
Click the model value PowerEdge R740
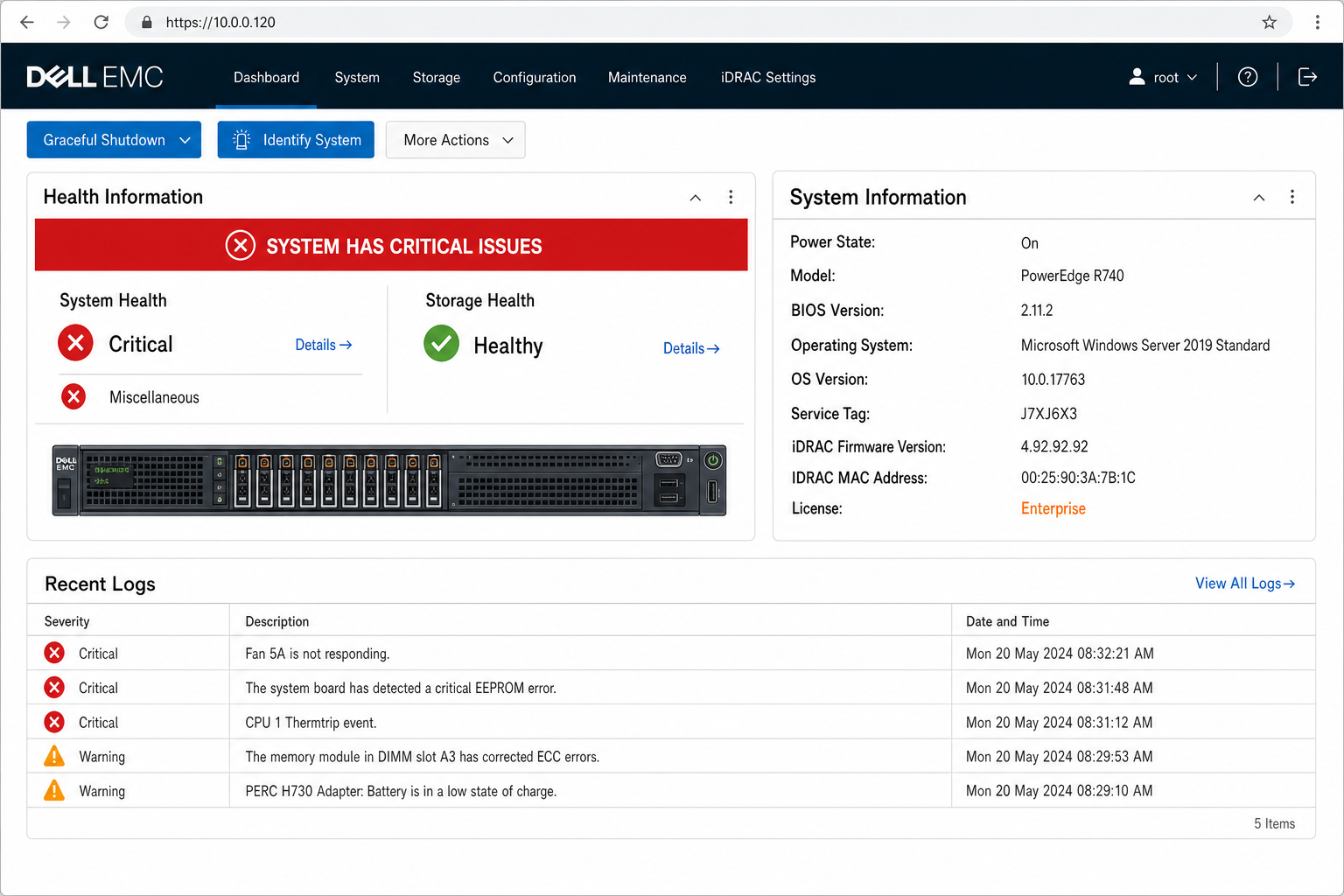pos(1072,276)
